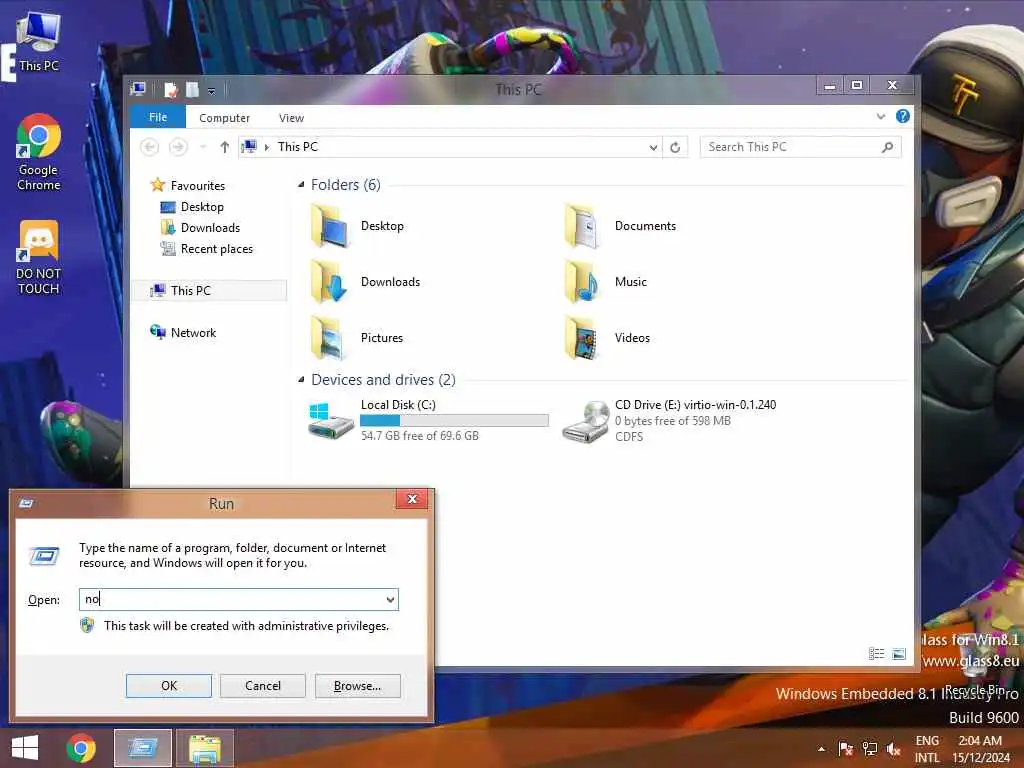Select This PC in navigation pane
The height and width of the screenshot is (768, 1024).
coord(209,291)
